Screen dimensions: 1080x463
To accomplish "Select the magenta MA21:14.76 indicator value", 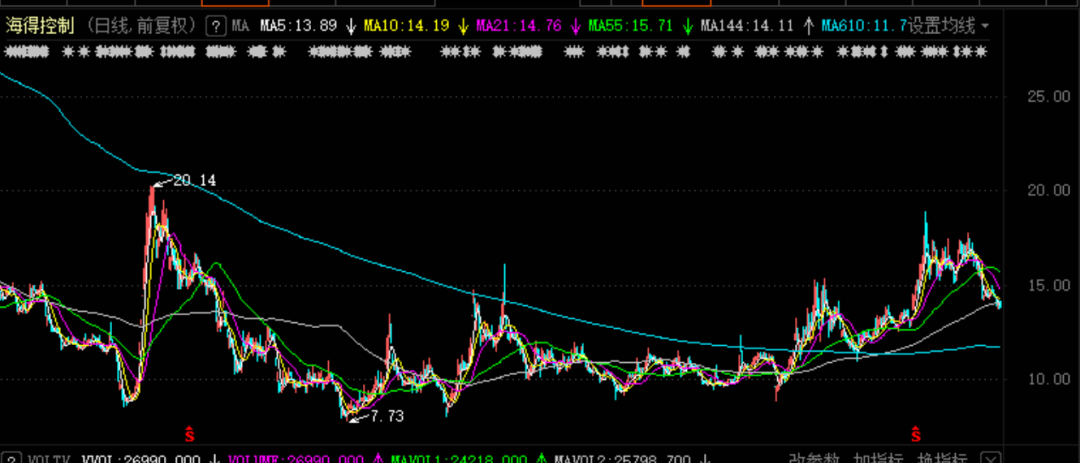I will (519, 27).
